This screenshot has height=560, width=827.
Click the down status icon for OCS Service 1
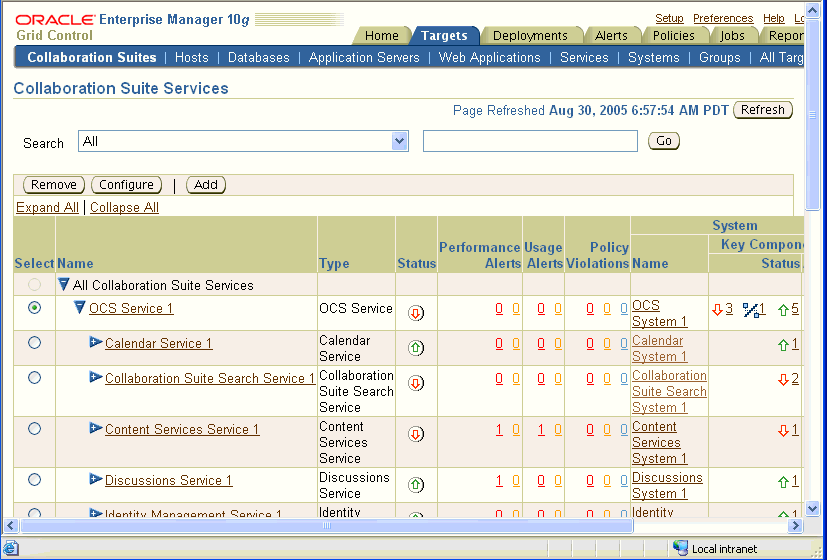[416, 313]
